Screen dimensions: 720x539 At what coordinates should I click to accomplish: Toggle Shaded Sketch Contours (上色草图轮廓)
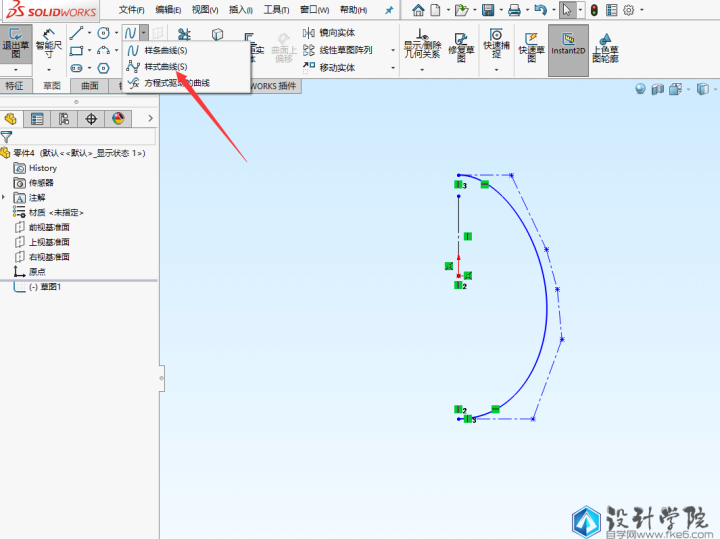click(604, 46)
